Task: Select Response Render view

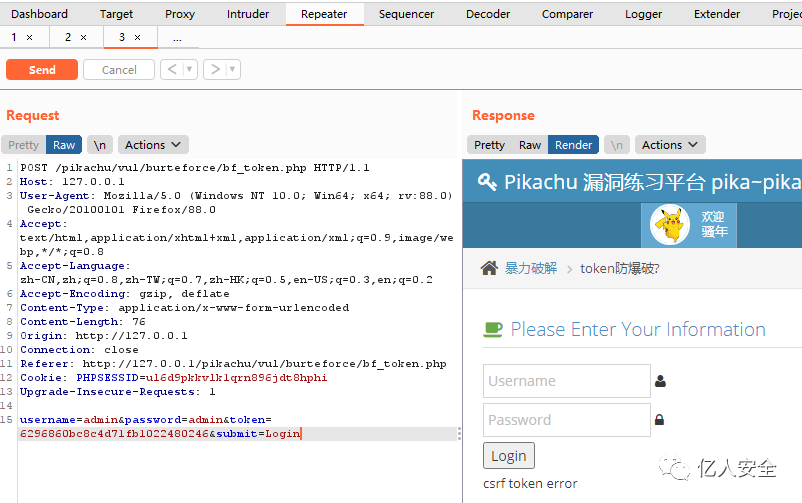Action: (573, 145)
